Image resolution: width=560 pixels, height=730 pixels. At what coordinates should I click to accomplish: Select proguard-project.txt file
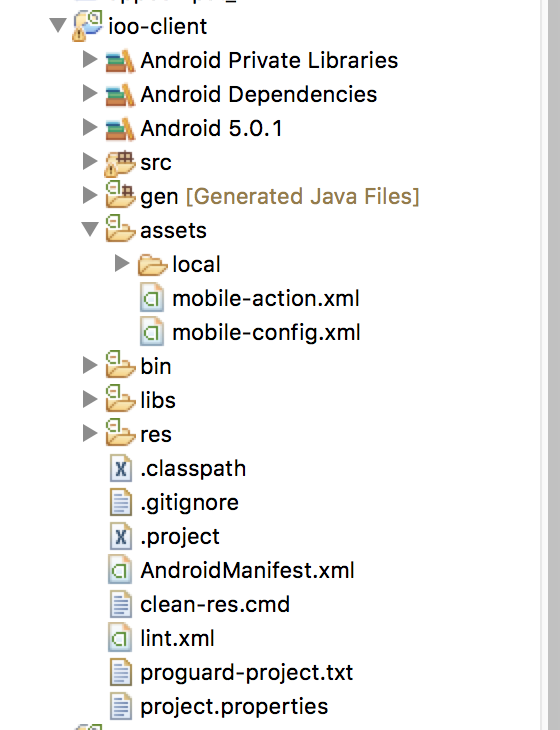247,673
